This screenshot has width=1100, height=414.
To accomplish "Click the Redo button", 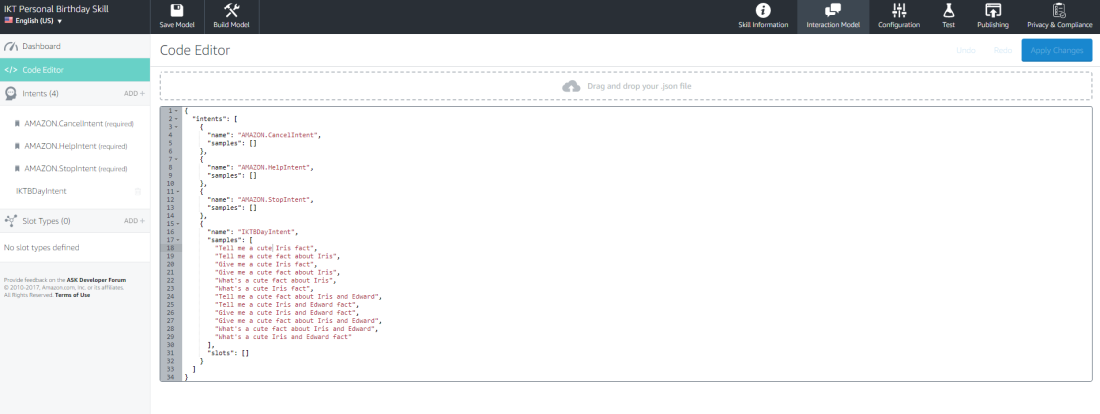I will (x=1002, y=51).
